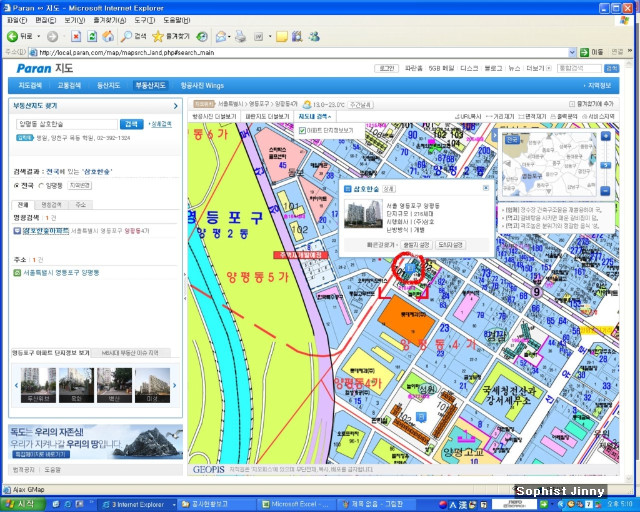This screenshot has width=640, height=512.
Task: Open the 보기(V) menu
Action: pyautogui.click(x=75, y=20)
